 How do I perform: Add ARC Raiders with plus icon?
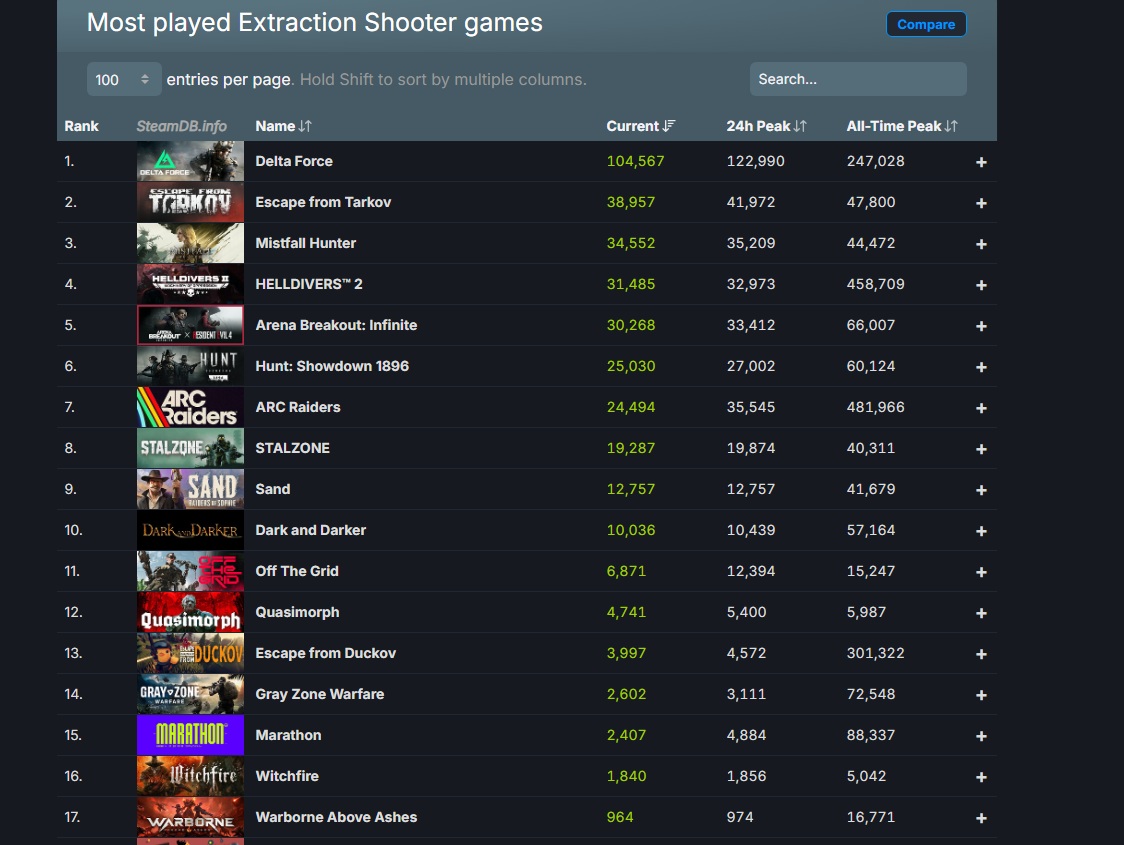[x=981, y=408]
